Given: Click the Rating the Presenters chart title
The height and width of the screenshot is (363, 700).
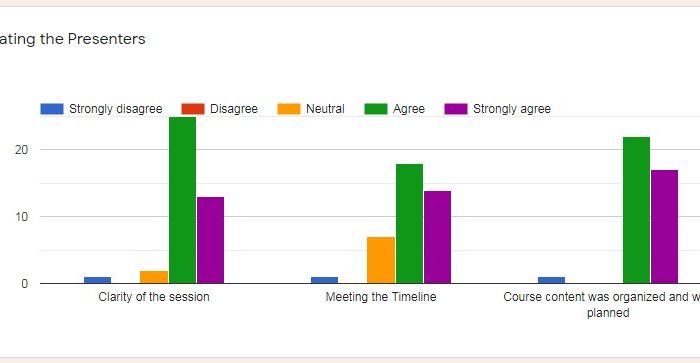Looking at the screenshot, I should point(73,39).
